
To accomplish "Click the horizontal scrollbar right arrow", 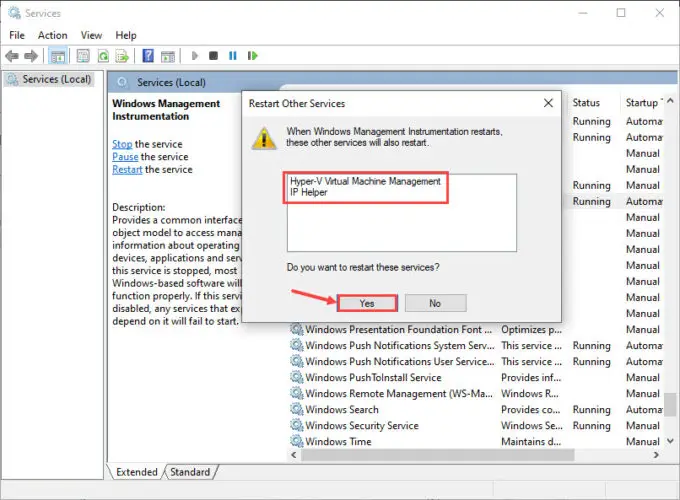I will point(656,455).
